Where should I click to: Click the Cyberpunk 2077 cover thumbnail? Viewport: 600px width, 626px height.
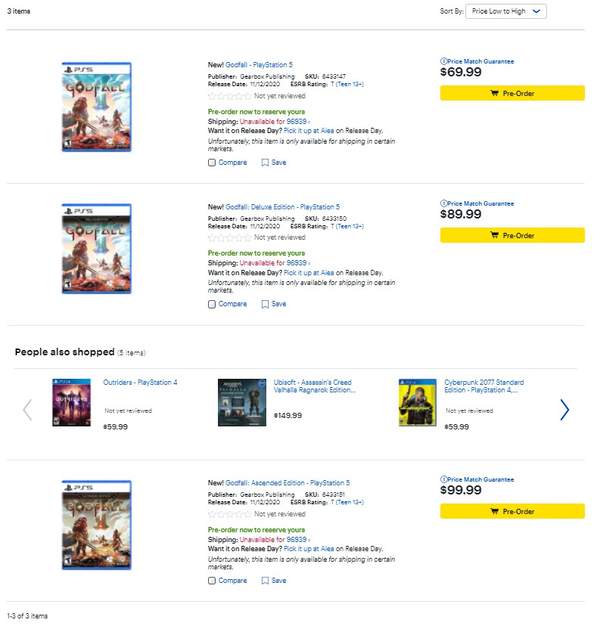coord(417,402)
